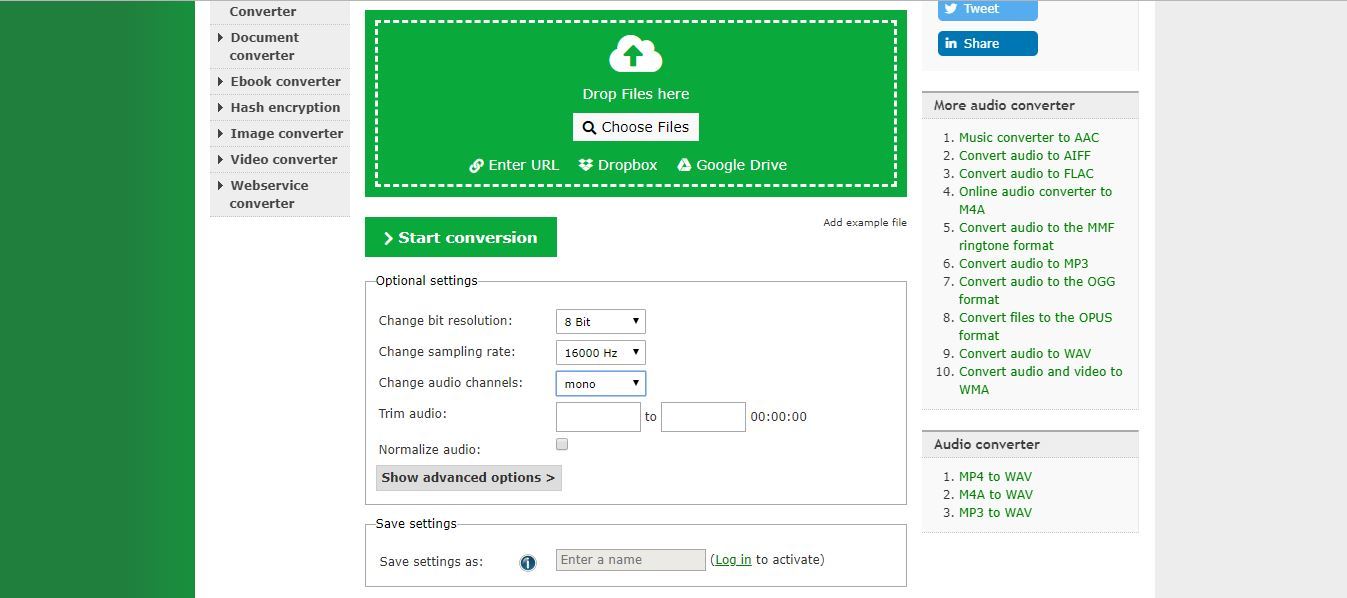Click the Google Drive logo icon
This screenshot has width=1347, height=598.
[x=684, y=165]
